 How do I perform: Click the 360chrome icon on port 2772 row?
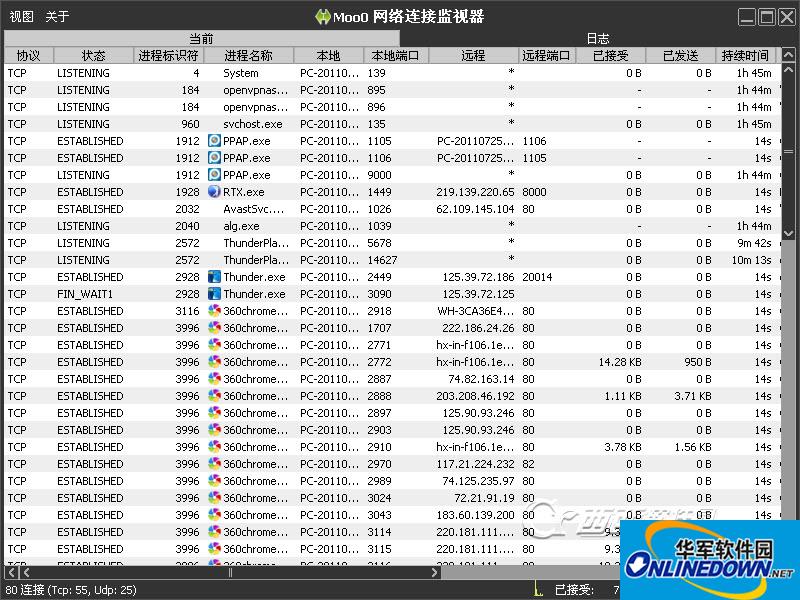click(x=214, y=362)
